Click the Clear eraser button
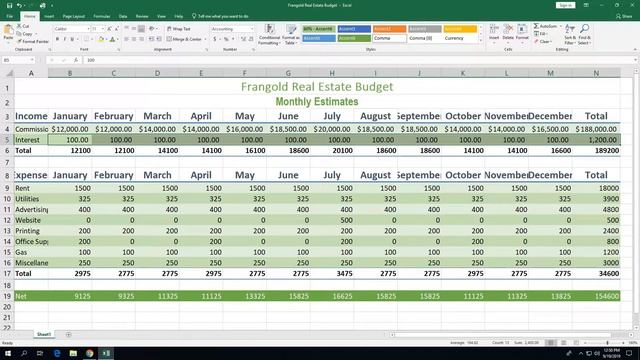 click(x=542, y=42)
